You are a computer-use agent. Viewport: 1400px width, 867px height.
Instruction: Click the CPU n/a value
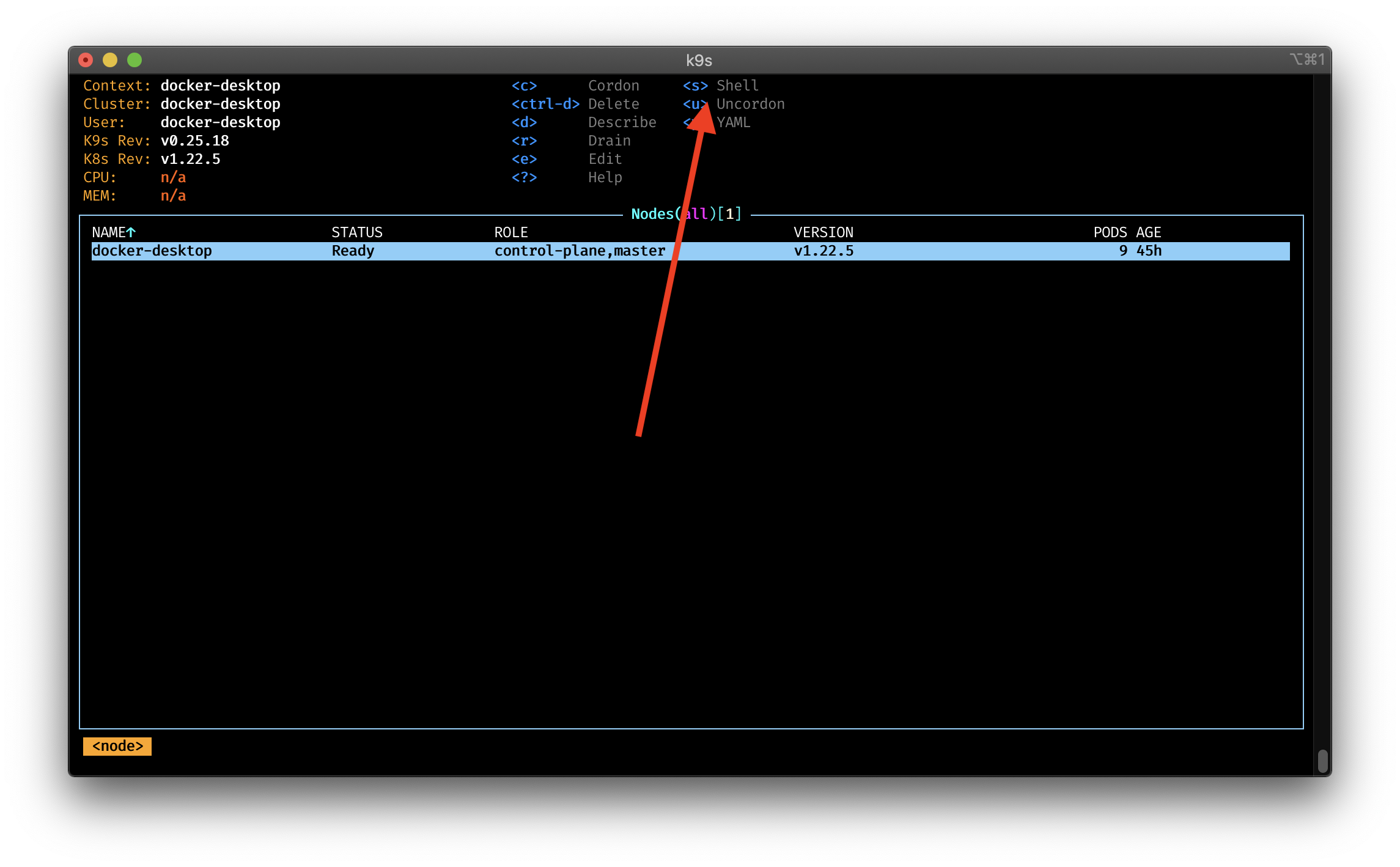(173, 177)
